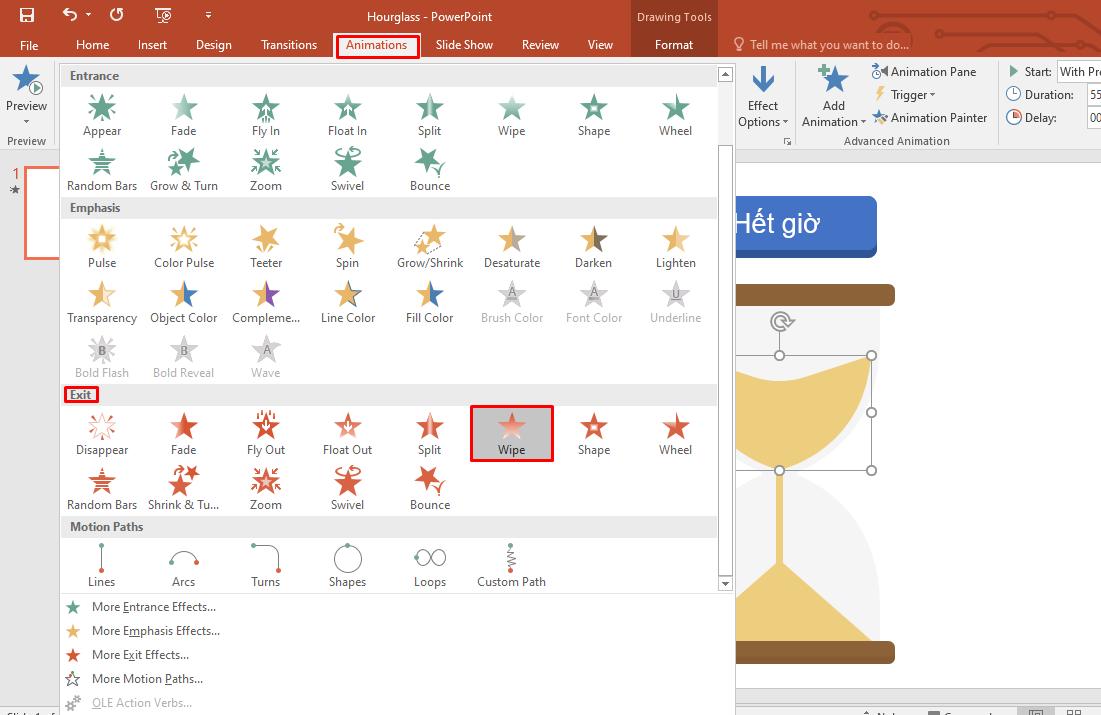Open the Effect Options dropdown
The height and width of the screenshot is (715, 1101).
pos(763,97)
